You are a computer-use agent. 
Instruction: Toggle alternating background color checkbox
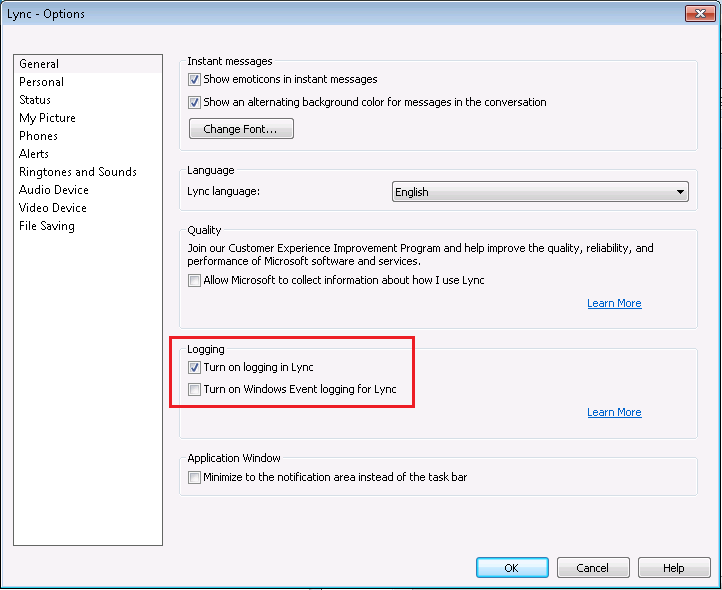(x=194, y=102)
